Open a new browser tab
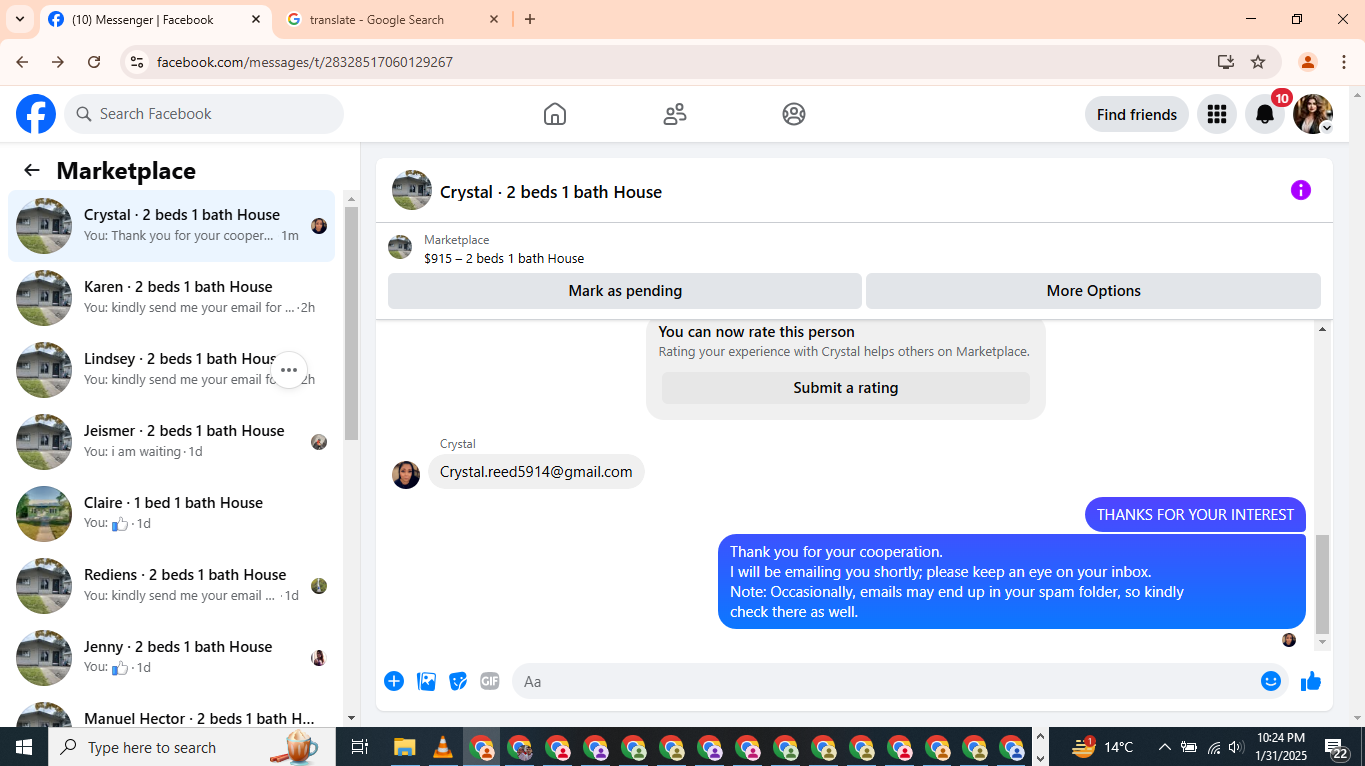Viewport: 1365px width, 766px height. [530, 19]
